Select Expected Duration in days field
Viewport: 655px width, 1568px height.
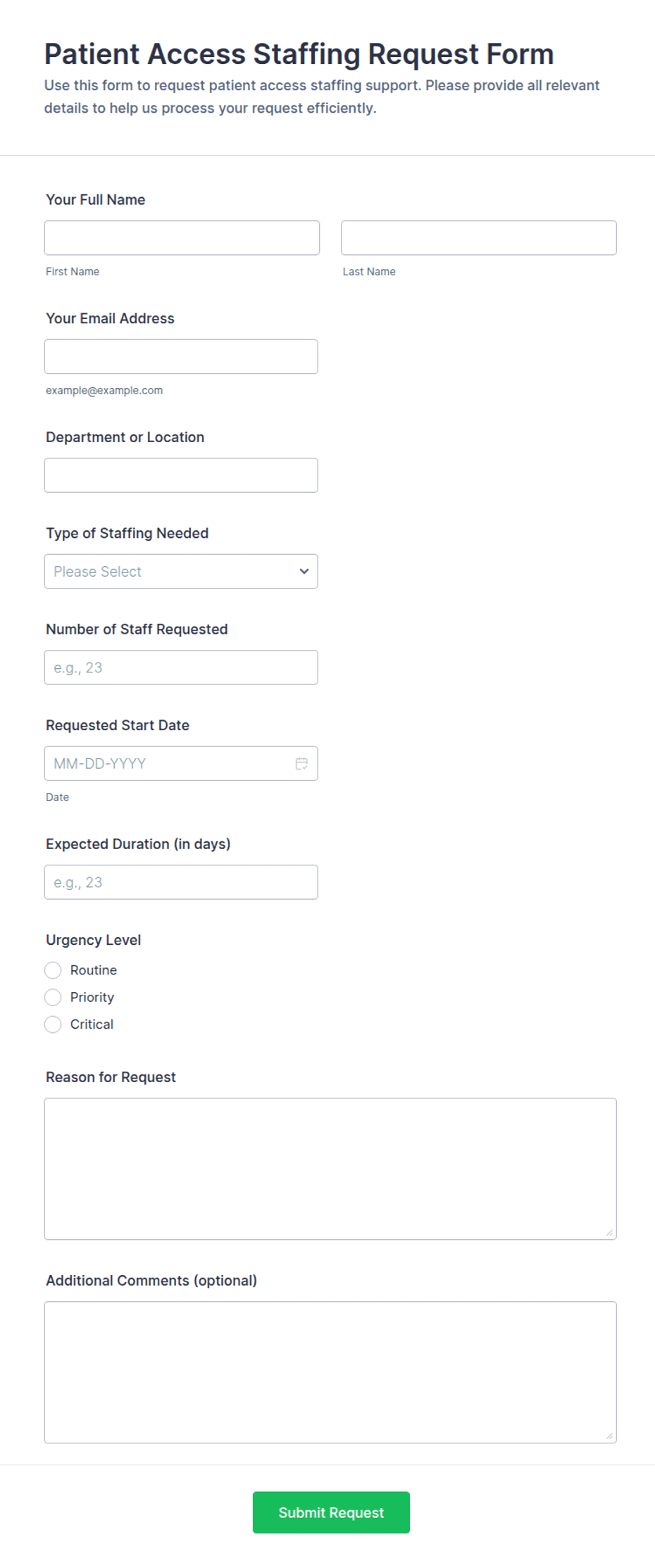(x=181, y=882)
